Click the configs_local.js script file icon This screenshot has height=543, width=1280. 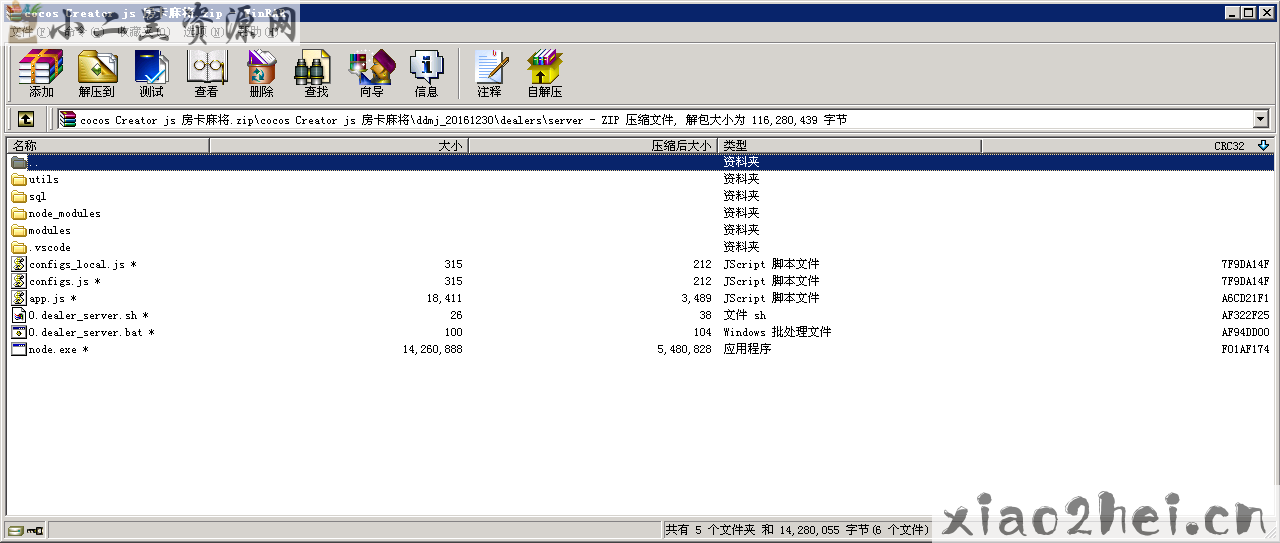tap(19, 264)
